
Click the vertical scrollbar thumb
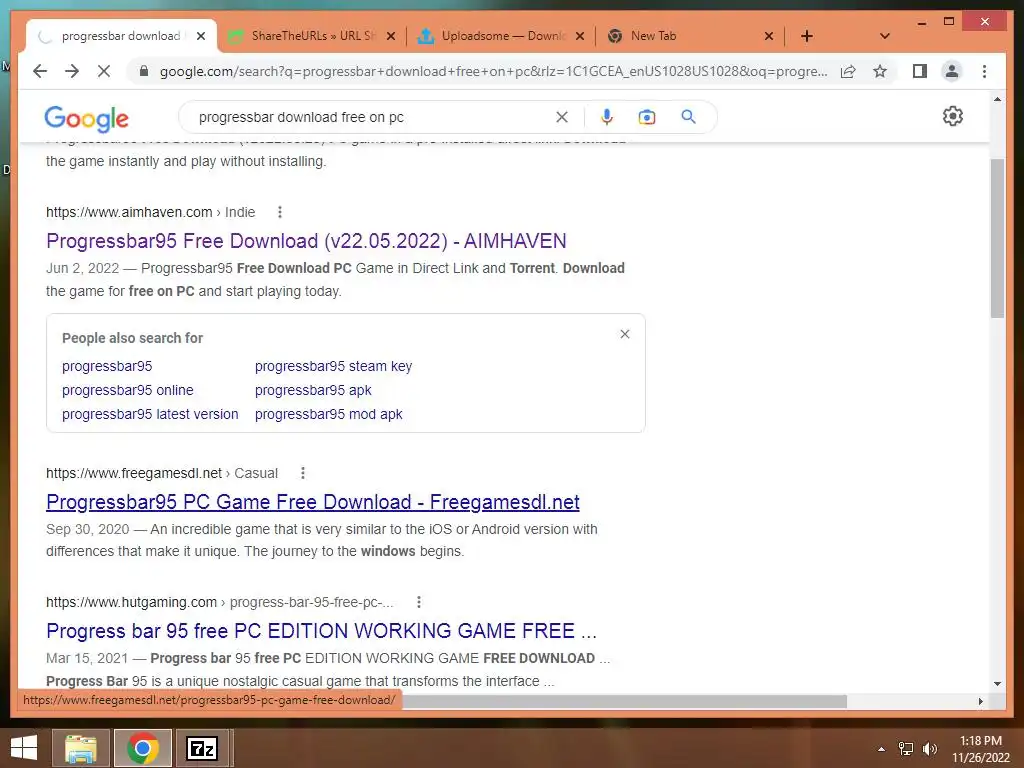(x=997, y=238)
